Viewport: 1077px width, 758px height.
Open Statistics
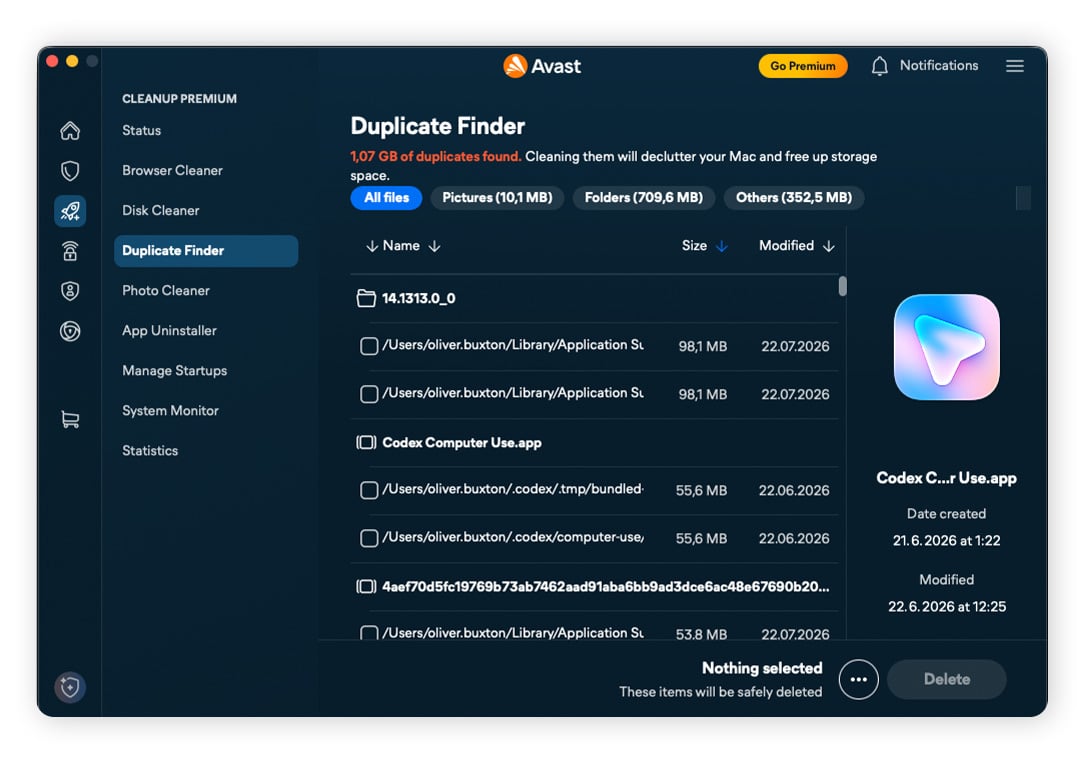coord(150,450)
